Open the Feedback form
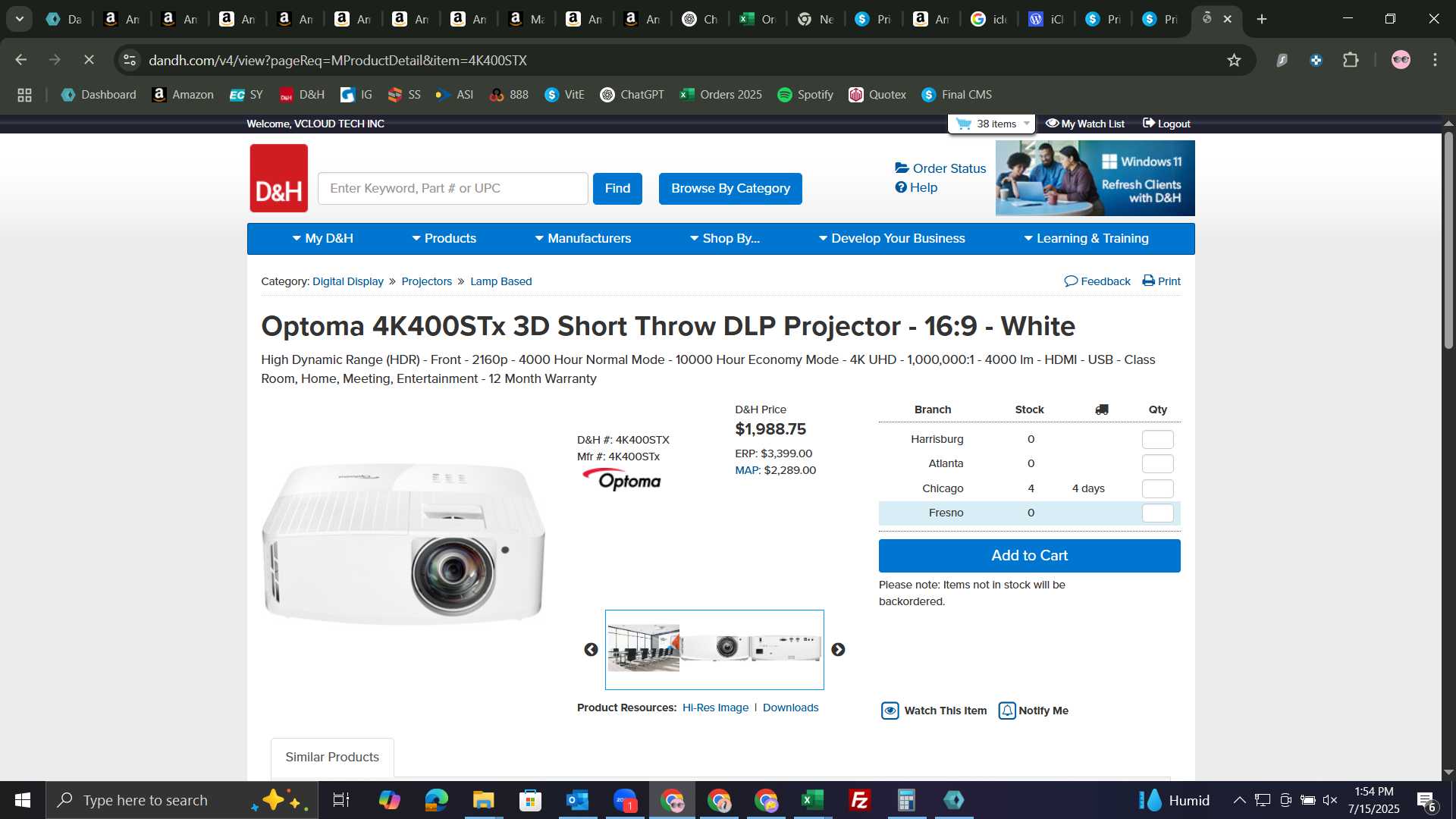 (1097, 281)
